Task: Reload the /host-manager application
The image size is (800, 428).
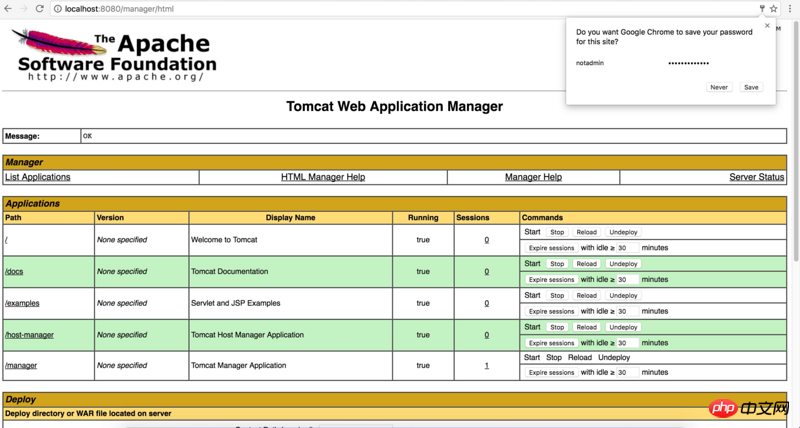Action: point(586,327)
